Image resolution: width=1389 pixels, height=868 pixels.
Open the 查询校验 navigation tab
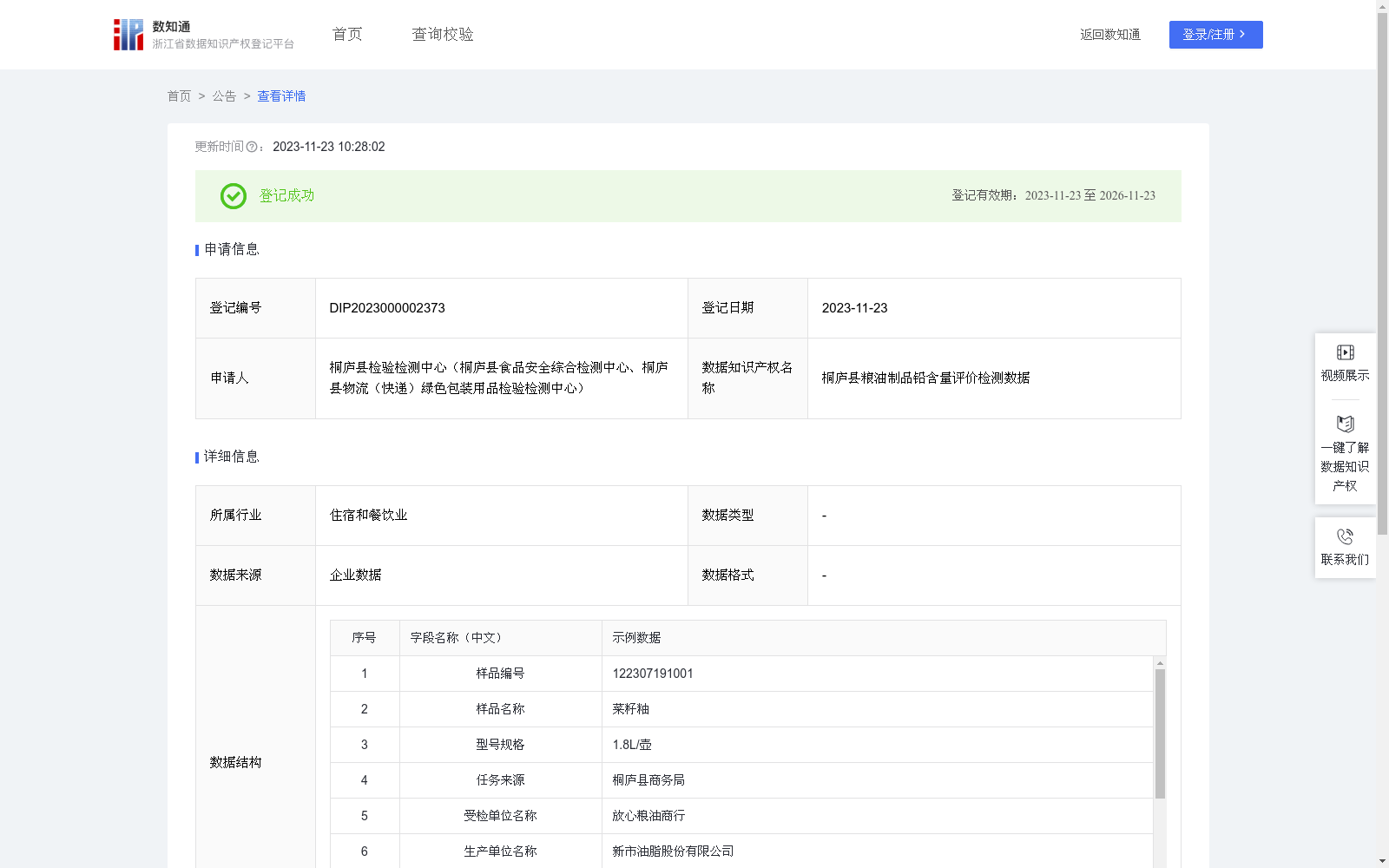(443, 35)
